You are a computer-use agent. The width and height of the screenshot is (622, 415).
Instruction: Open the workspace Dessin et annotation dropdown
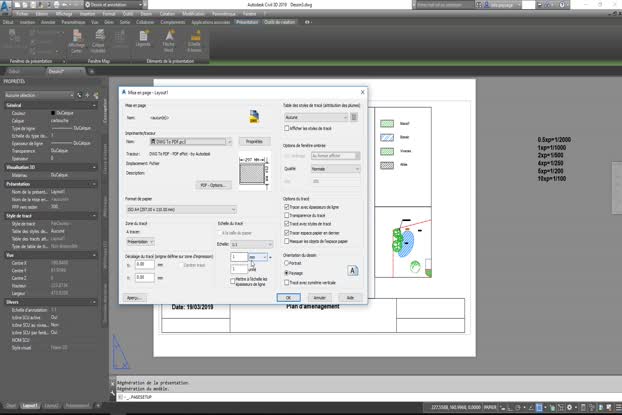click(114, 5)
